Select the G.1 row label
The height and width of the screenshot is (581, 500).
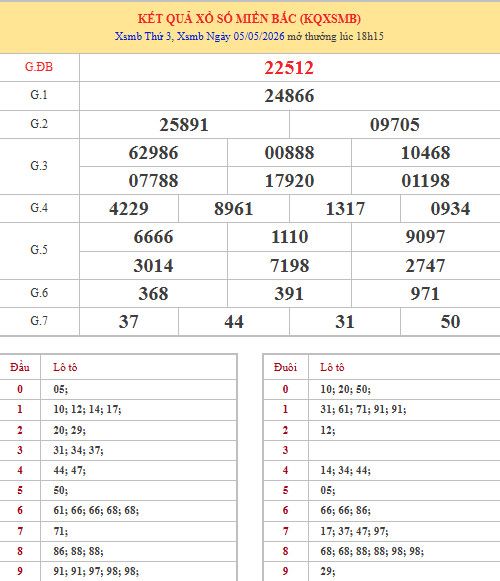pos(39,95)
